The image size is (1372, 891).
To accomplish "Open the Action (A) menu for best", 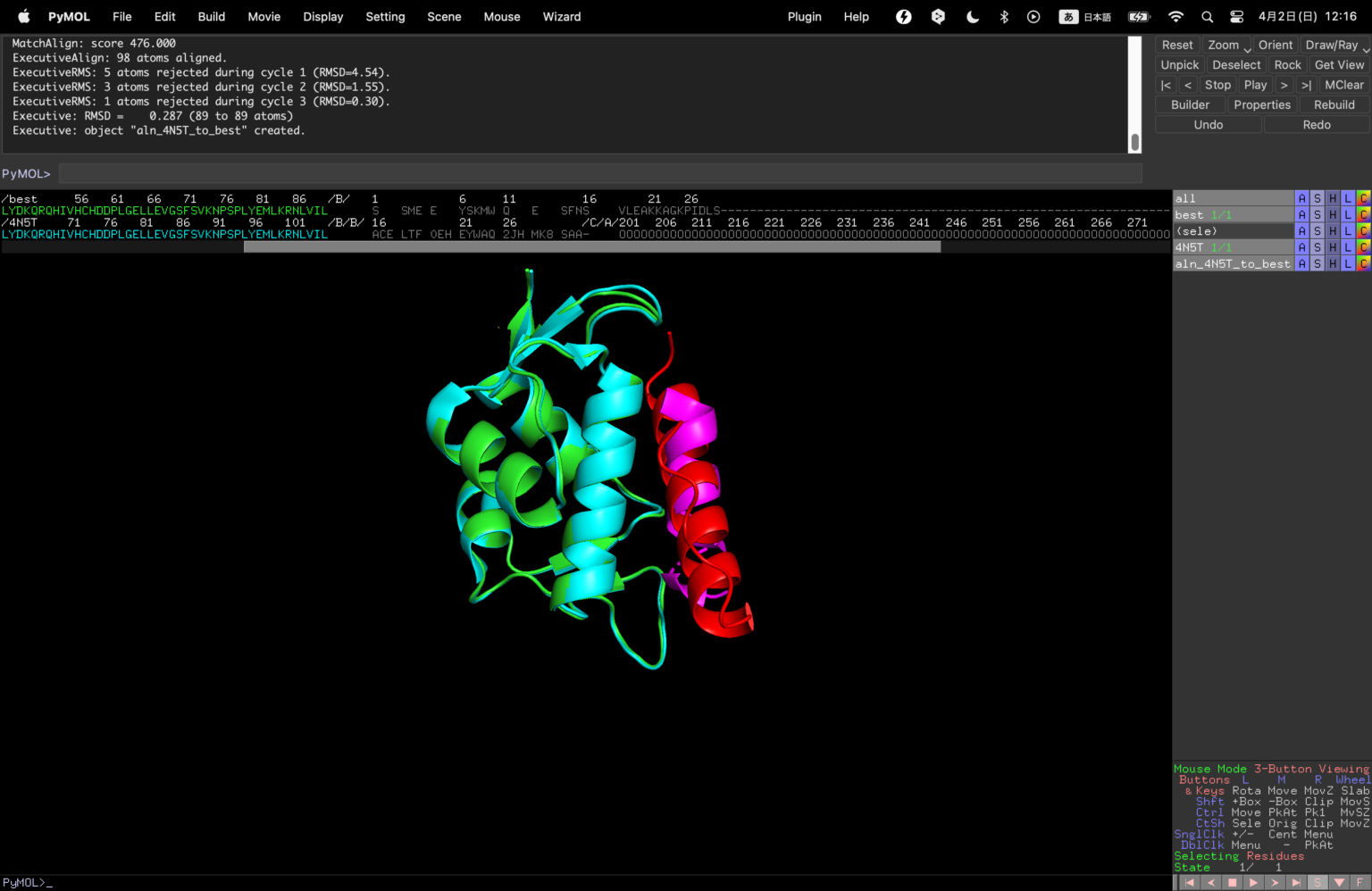I will [1301, 215].
